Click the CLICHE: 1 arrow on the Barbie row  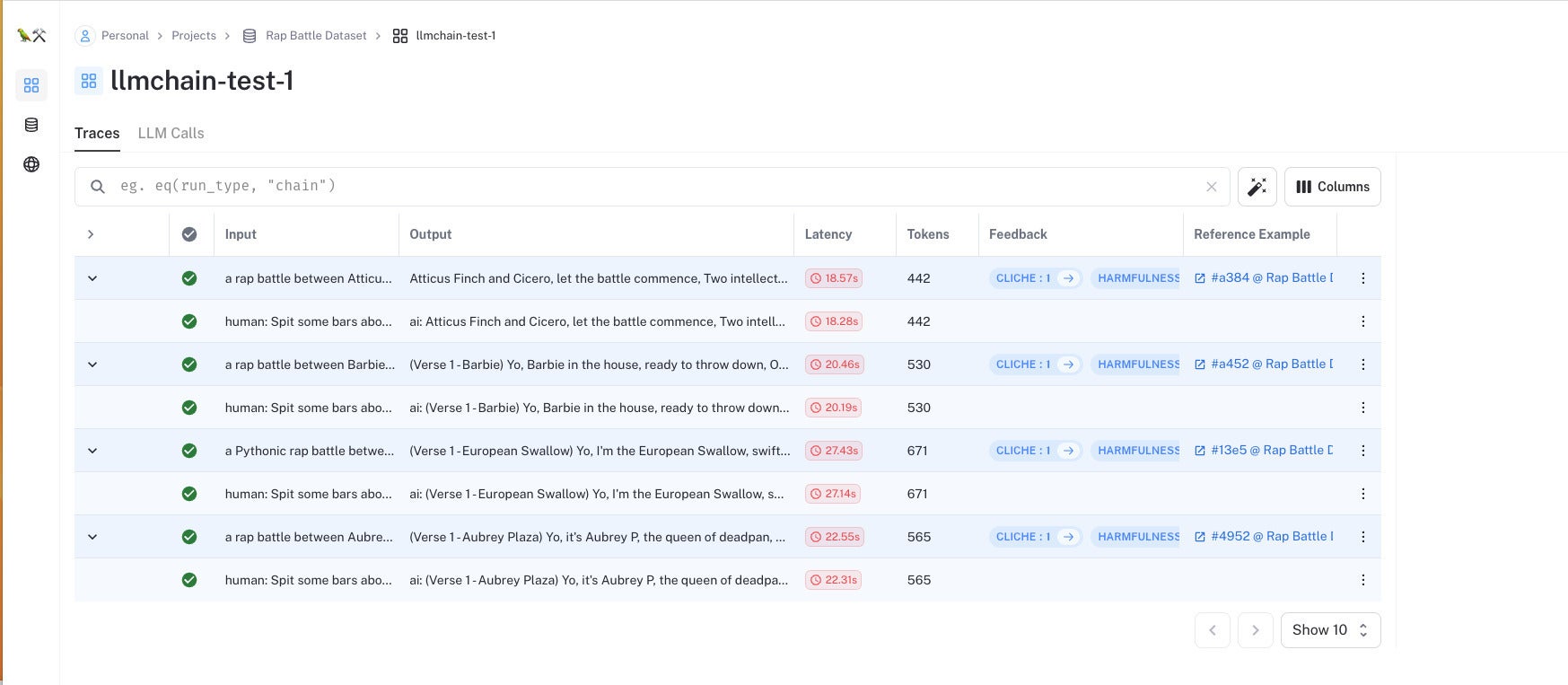[x=1068, y=364]
